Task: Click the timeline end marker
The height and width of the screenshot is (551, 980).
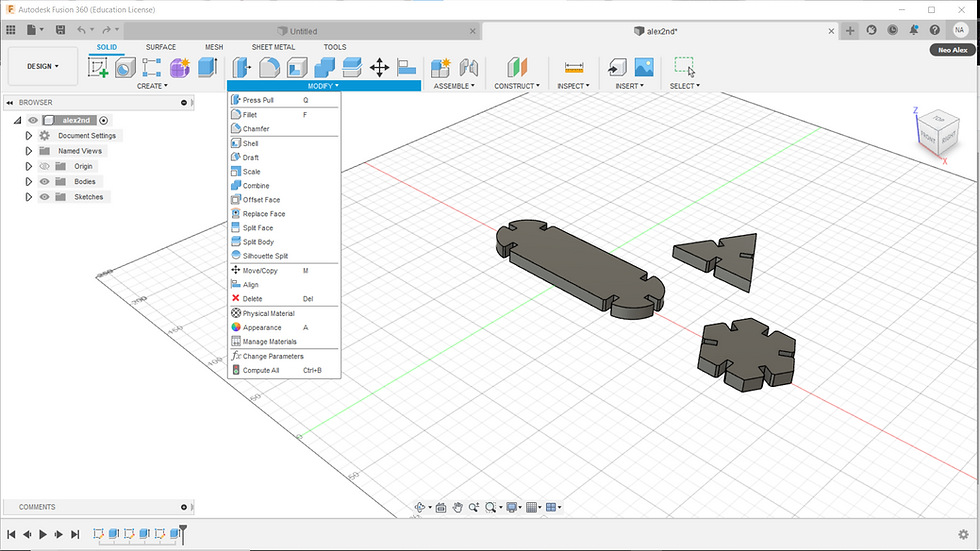Action: (x=183, y=533)
